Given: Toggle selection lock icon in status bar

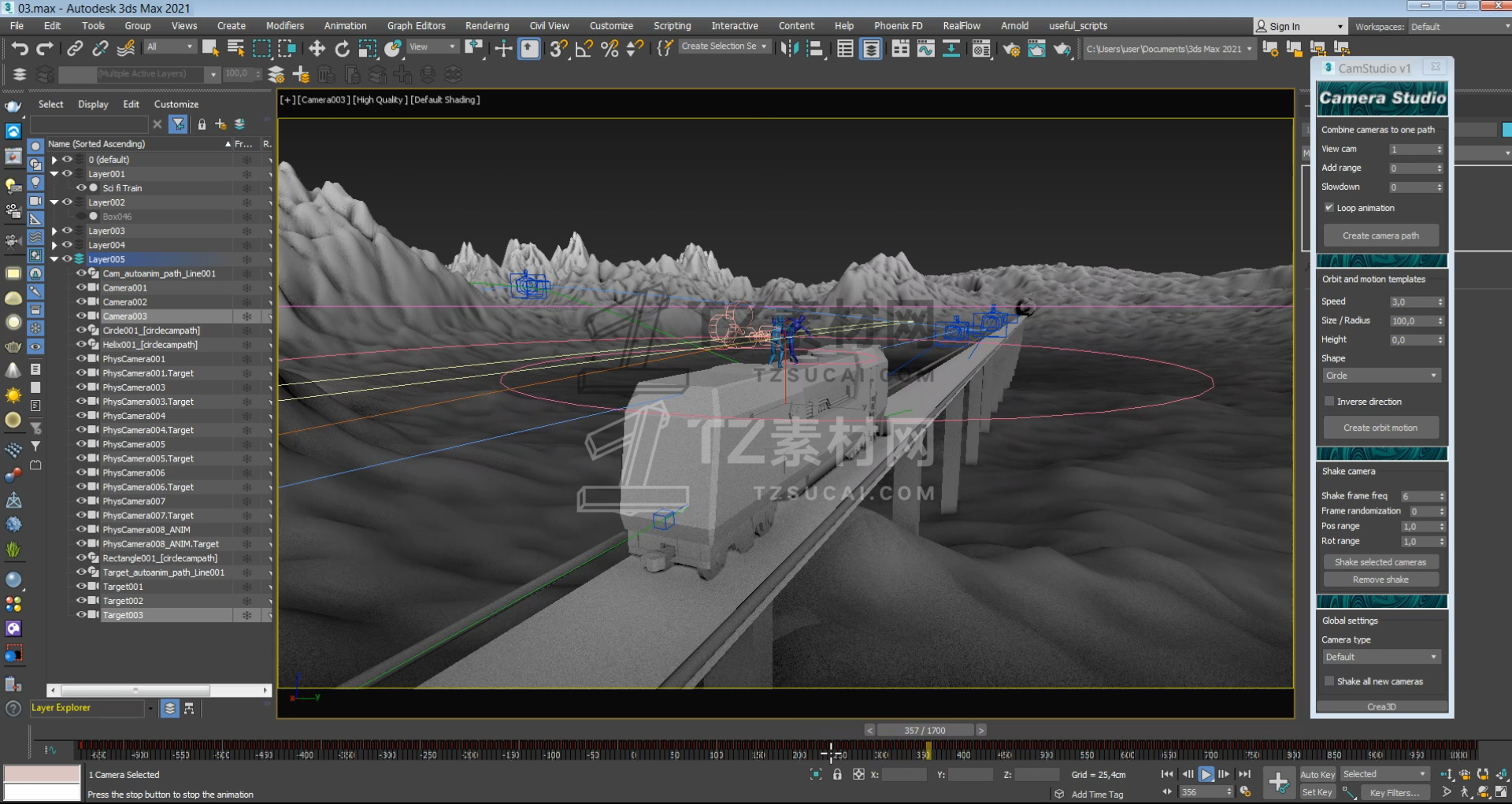Looking at the screenshot, I should (x=837, y=774).
